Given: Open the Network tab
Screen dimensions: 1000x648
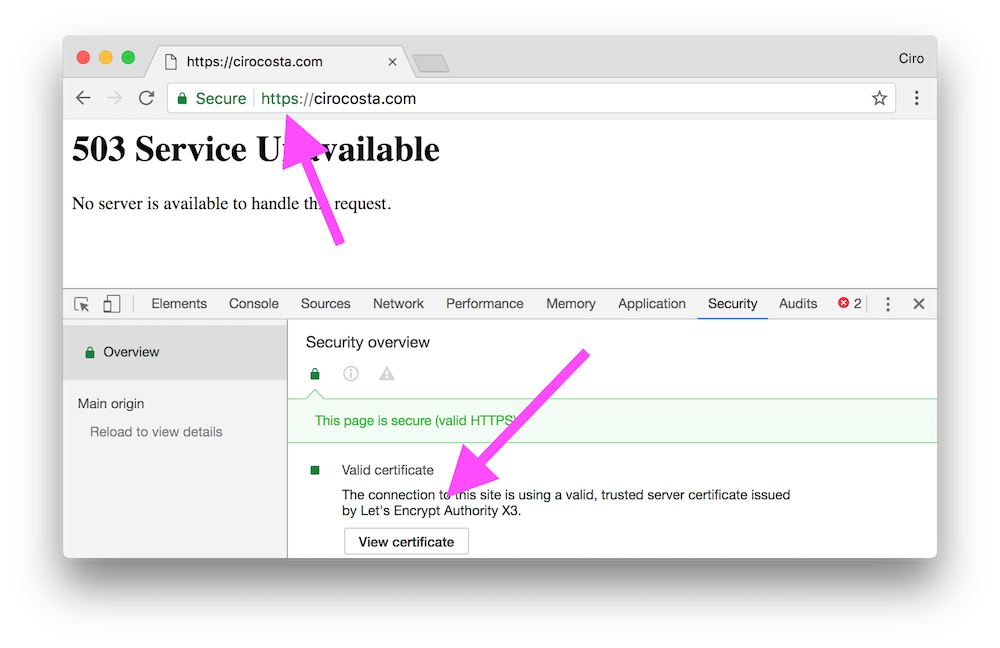Looking at the screenshot, I should pos(398,304).
